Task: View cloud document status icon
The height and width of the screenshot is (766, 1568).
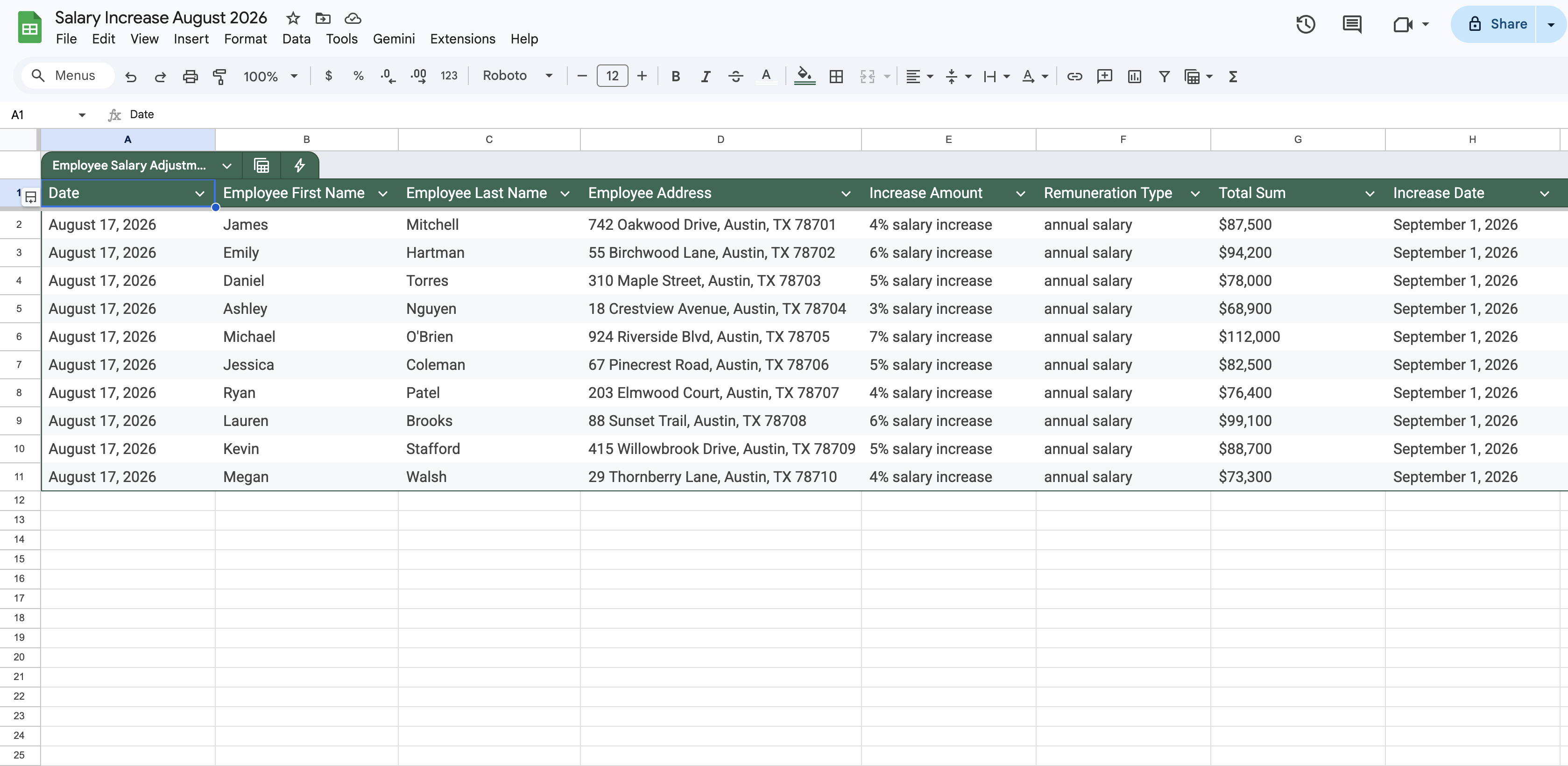Action: click(353, 18)
